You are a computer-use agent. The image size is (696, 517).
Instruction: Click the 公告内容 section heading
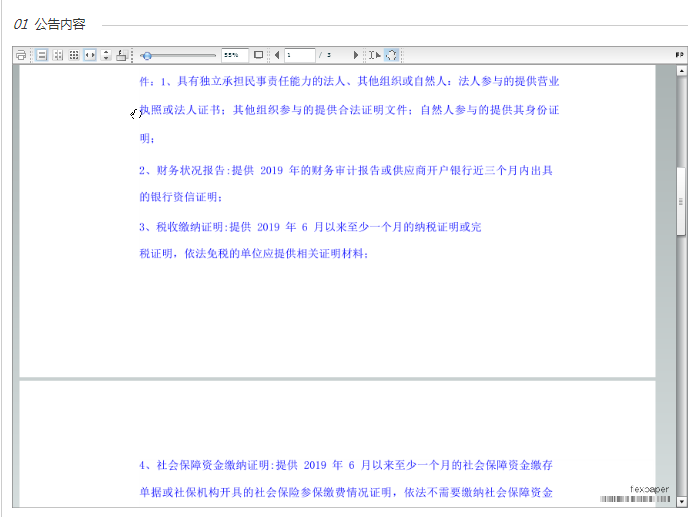(x=60, y=24)
